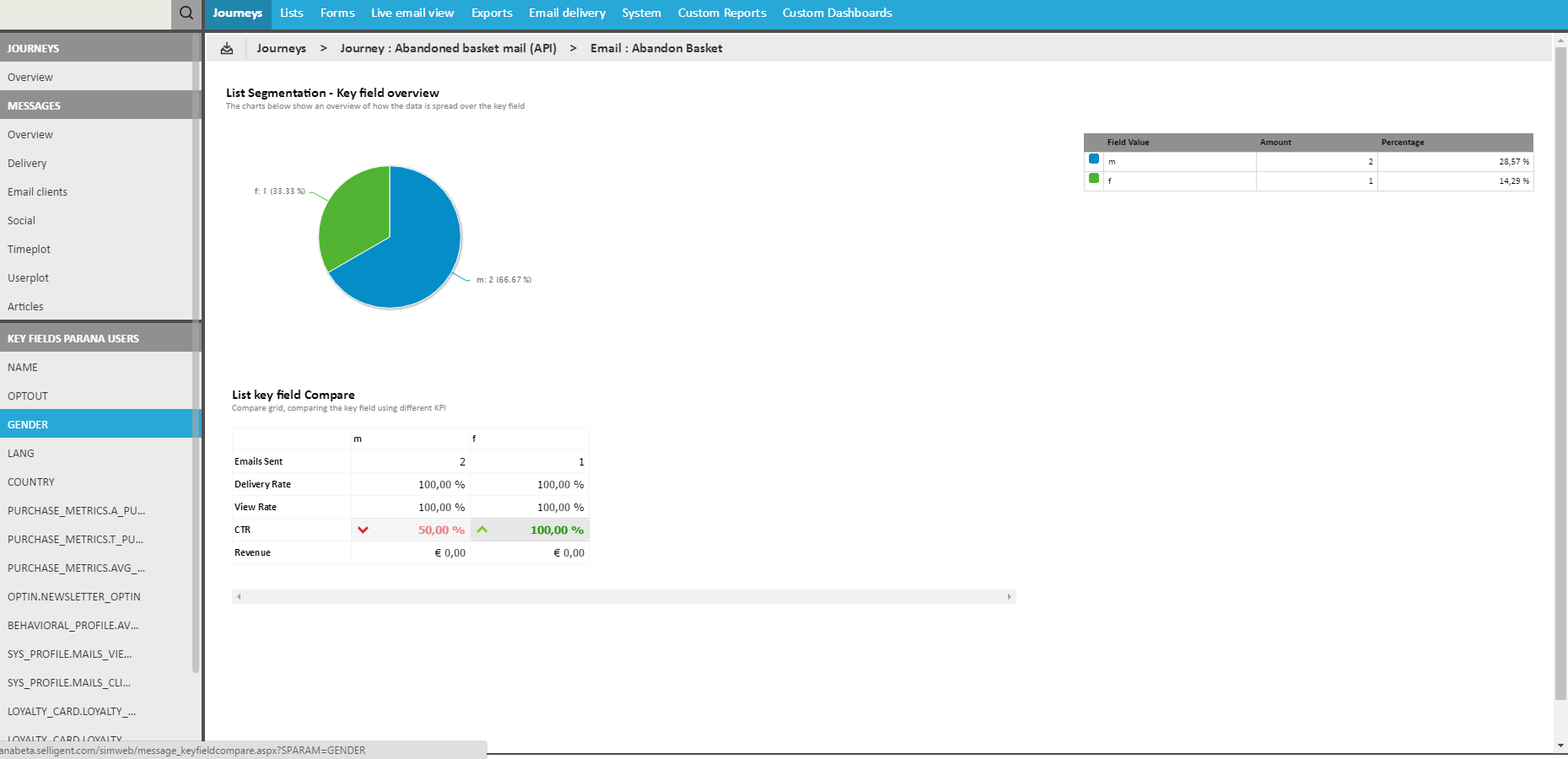Viewport: 1568px width, 759px height.
Task: Select Email clients in sidebar
Action: coord(38,192)
